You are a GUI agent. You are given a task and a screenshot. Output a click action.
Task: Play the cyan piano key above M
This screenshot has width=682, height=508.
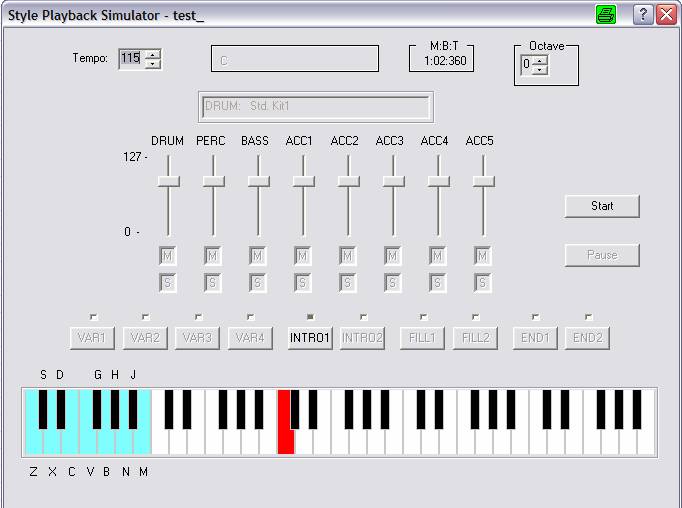click(x=142, y=441)
